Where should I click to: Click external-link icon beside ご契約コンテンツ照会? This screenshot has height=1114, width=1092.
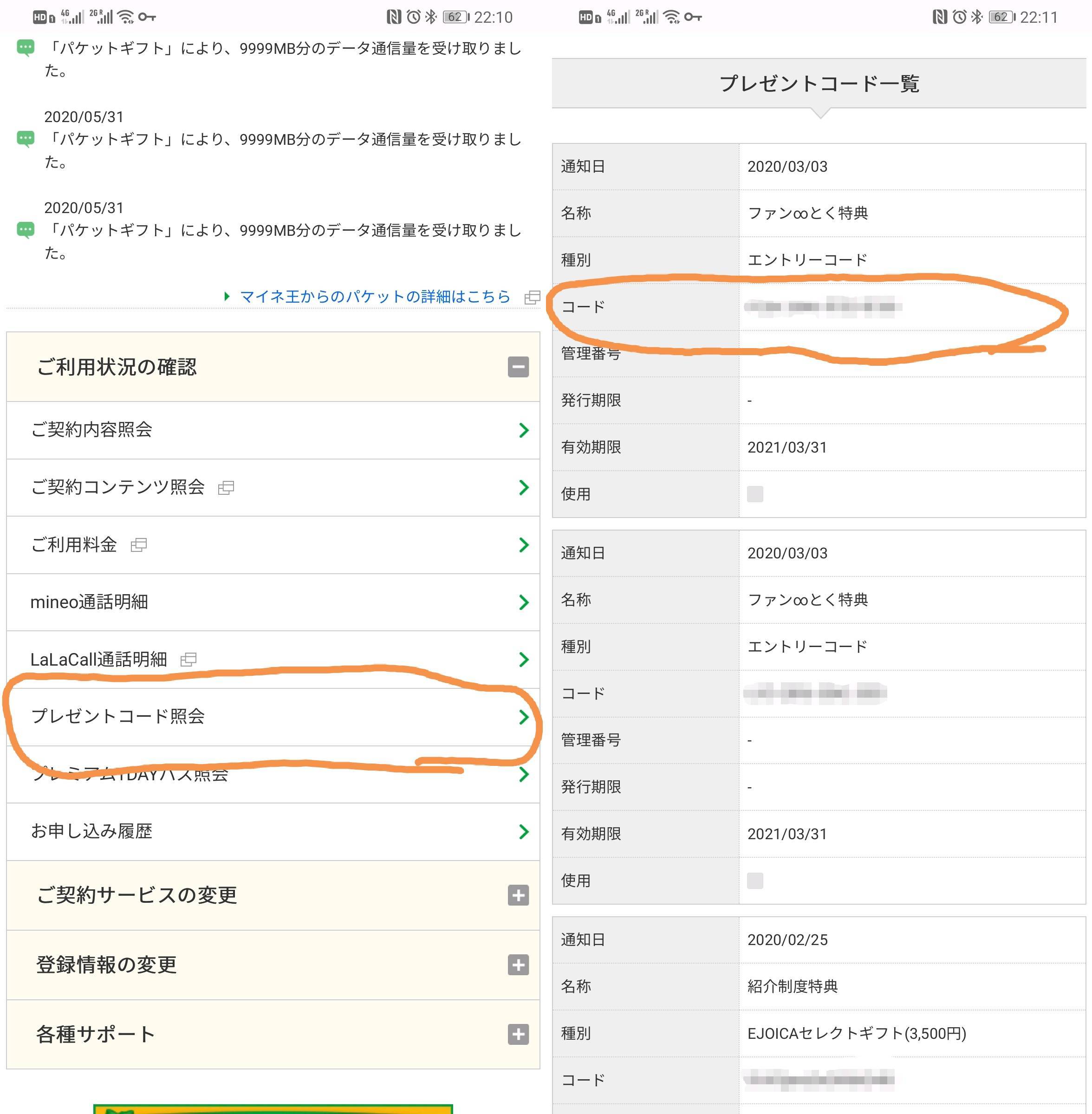coord(226,488)
